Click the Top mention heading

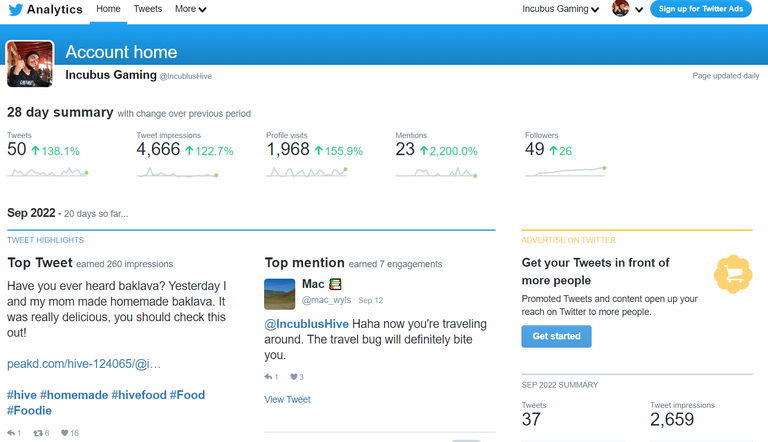coord(305,263)
